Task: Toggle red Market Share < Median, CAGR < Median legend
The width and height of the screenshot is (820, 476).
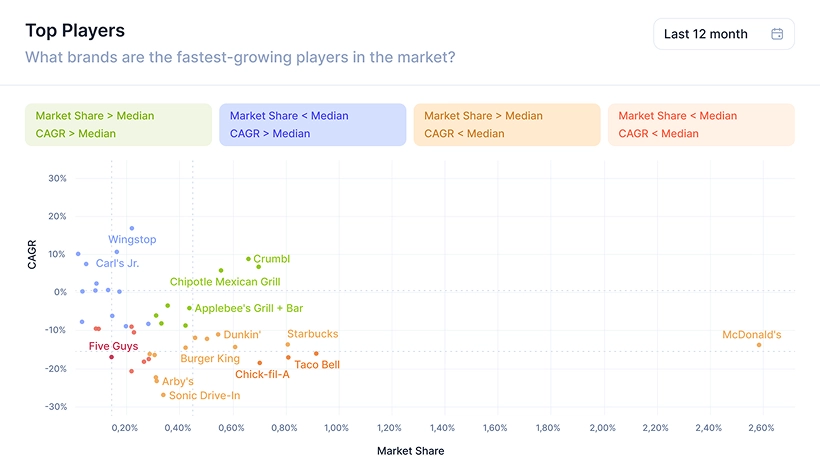Action: (701, 125)
